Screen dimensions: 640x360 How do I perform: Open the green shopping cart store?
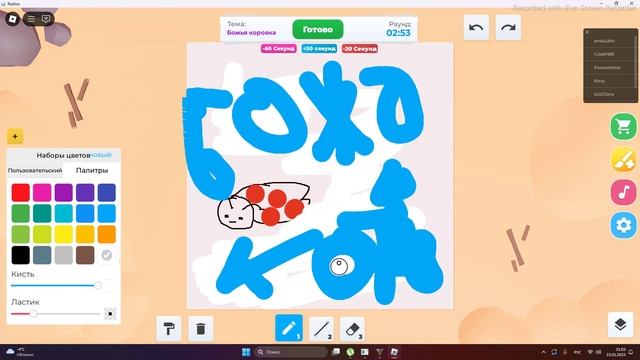pos(623,127)
